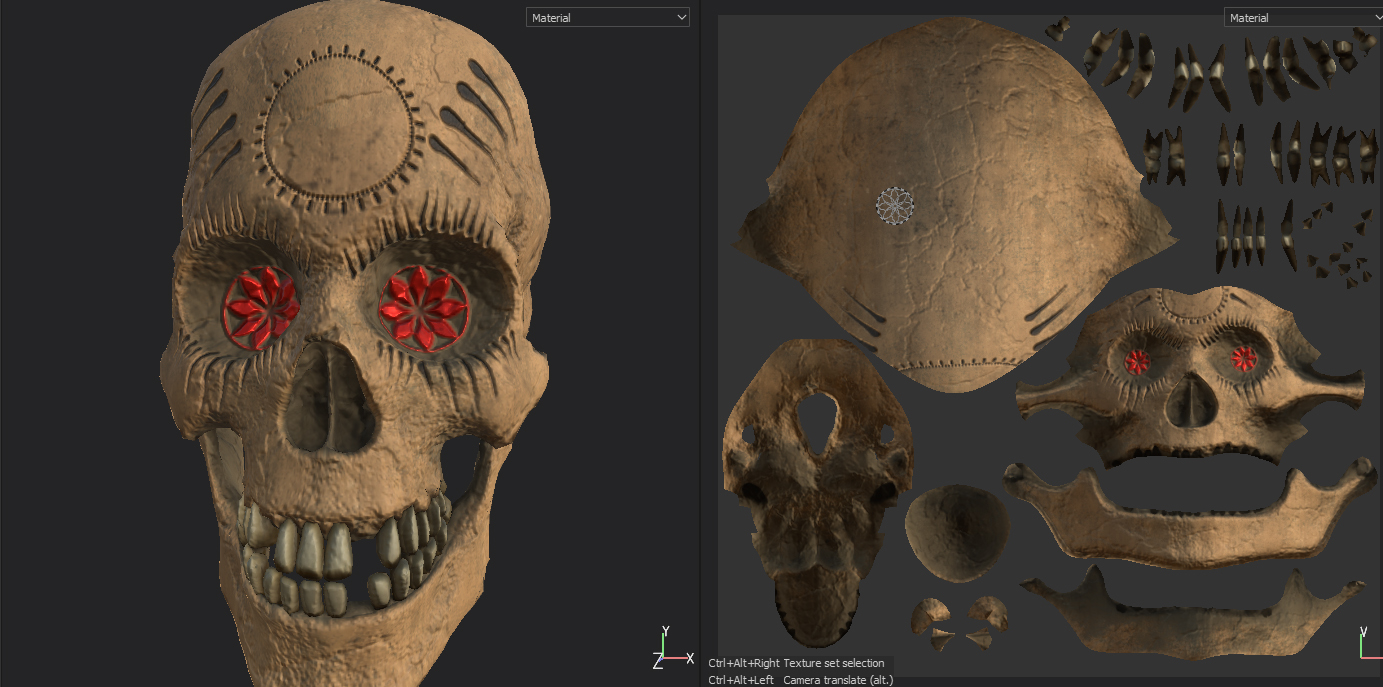This screenshot has width=1383, height=687.
Task: Select small bone fragment islands beside hemisphere island
Action: [959, 621]
